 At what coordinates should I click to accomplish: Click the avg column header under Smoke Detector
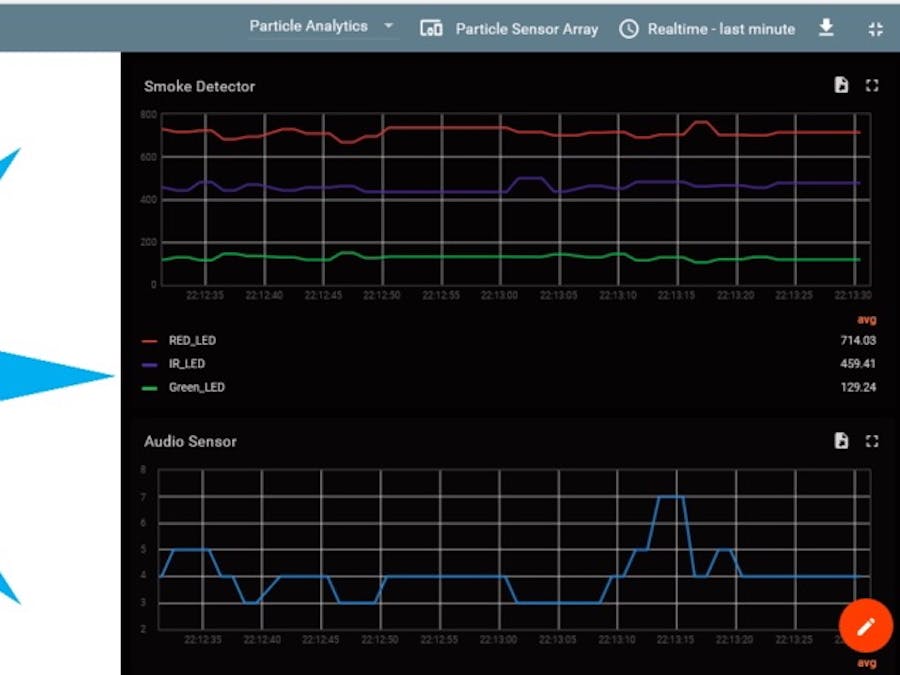pyautogui.click(x=866, y=320)
